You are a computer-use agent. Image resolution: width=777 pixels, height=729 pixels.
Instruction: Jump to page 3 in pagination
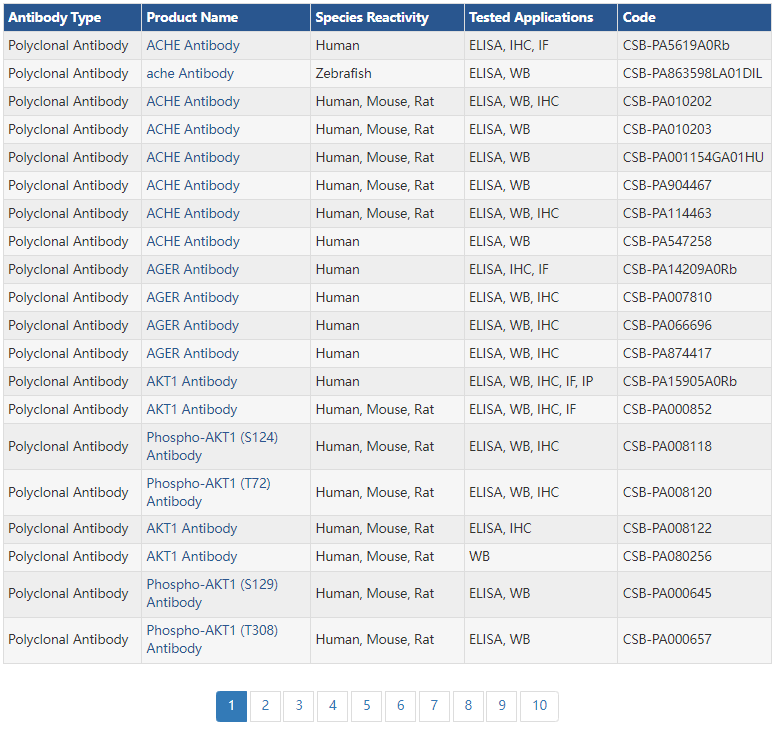(x=299, y=706)
